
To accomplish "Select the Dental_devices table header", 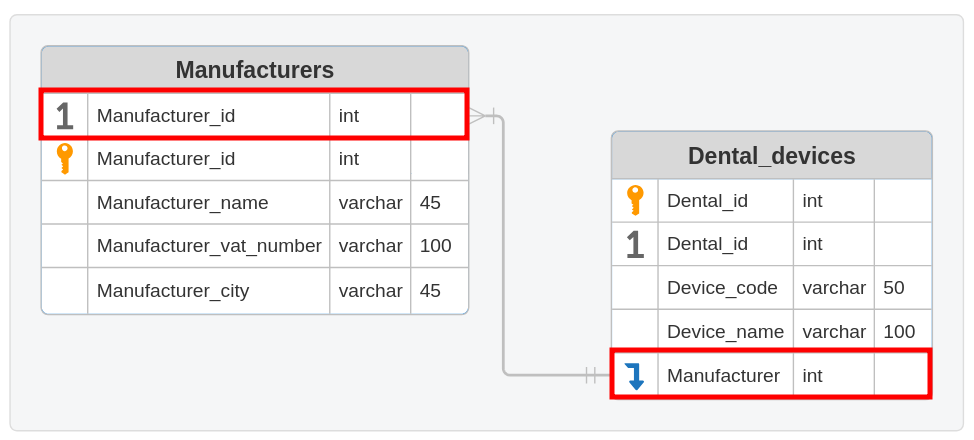I will click(771, 156).
